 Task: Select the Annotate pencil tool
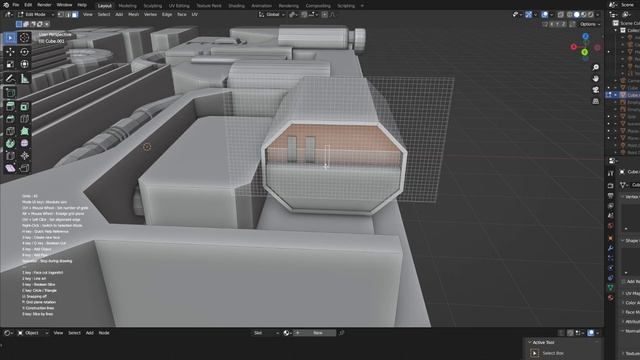[10, 78]
